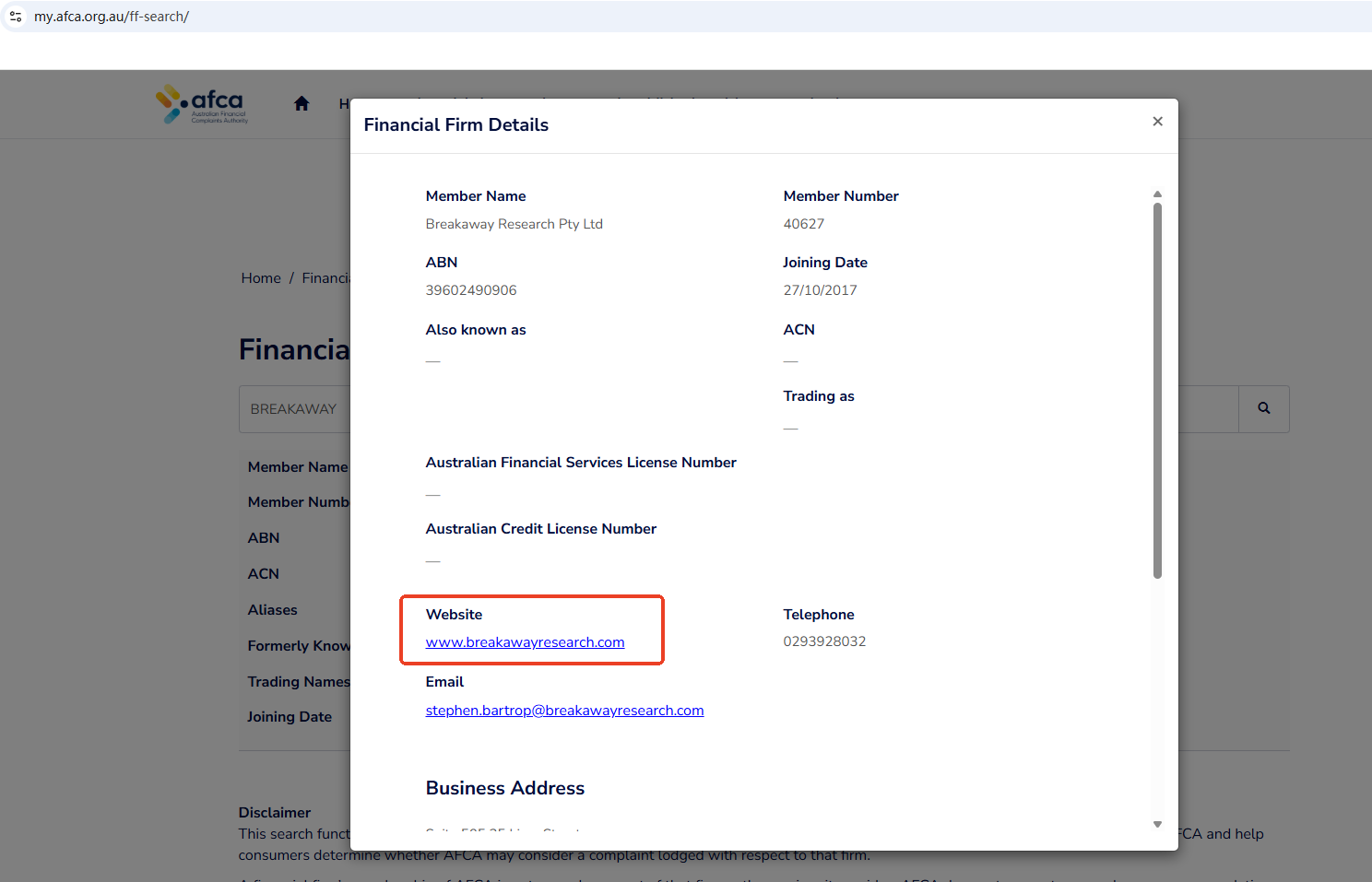This screenshot has height=882, width=1372.
Task: Click the ABN value 39602490906
Action: click(x=471, y=290)
